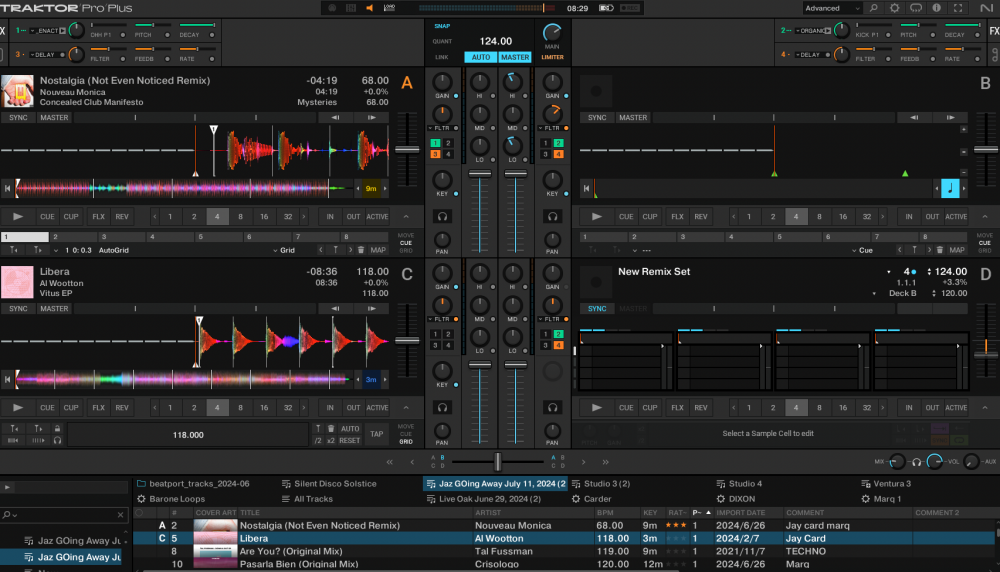Screen dimensions: 1000x572
Task: Open the Advanced layout dropdown
Action: click(x=832, y=8)
